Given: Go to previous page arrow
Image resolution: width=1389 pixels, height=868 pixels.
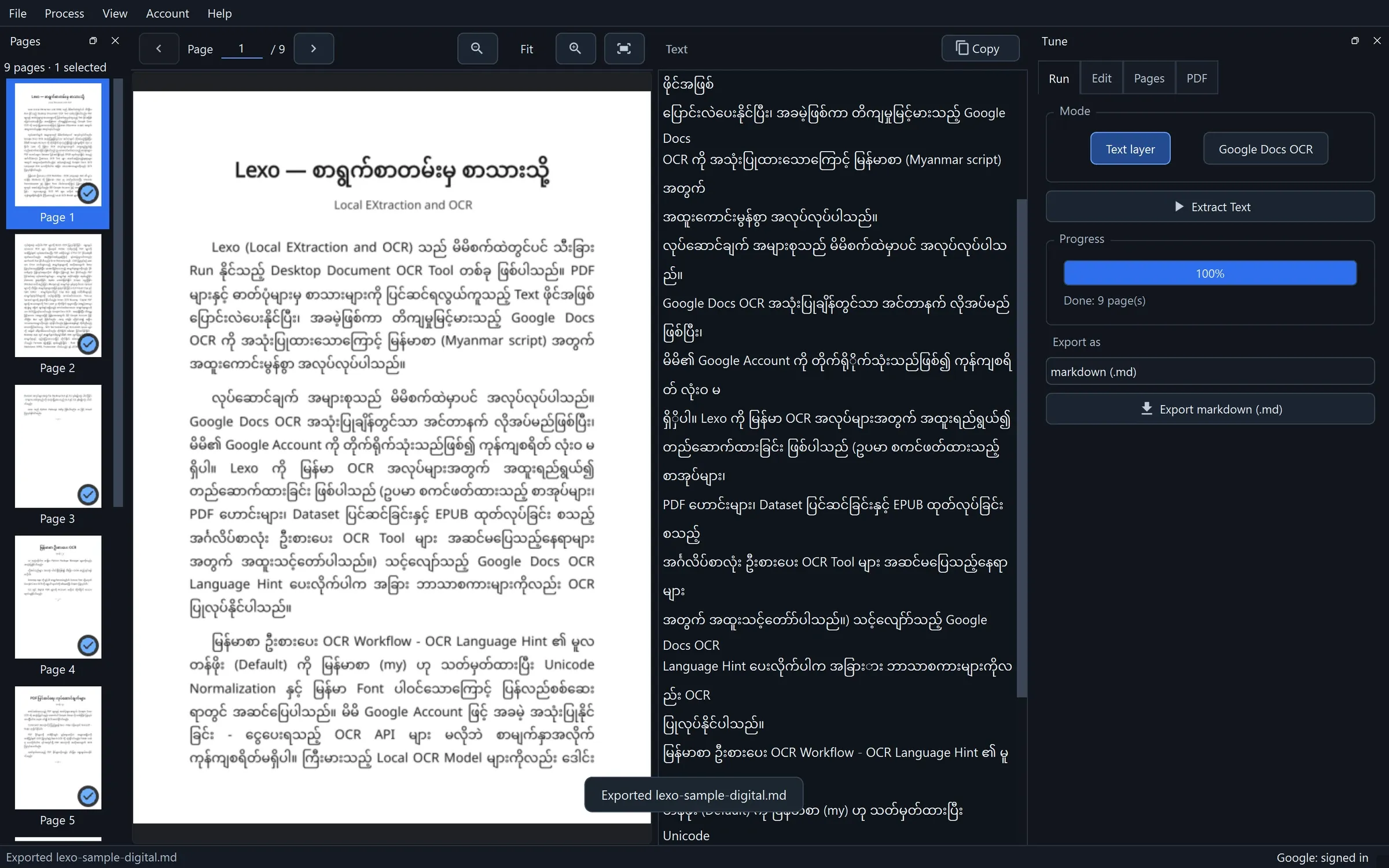Looking at the screenshot, I should point(159,49).
